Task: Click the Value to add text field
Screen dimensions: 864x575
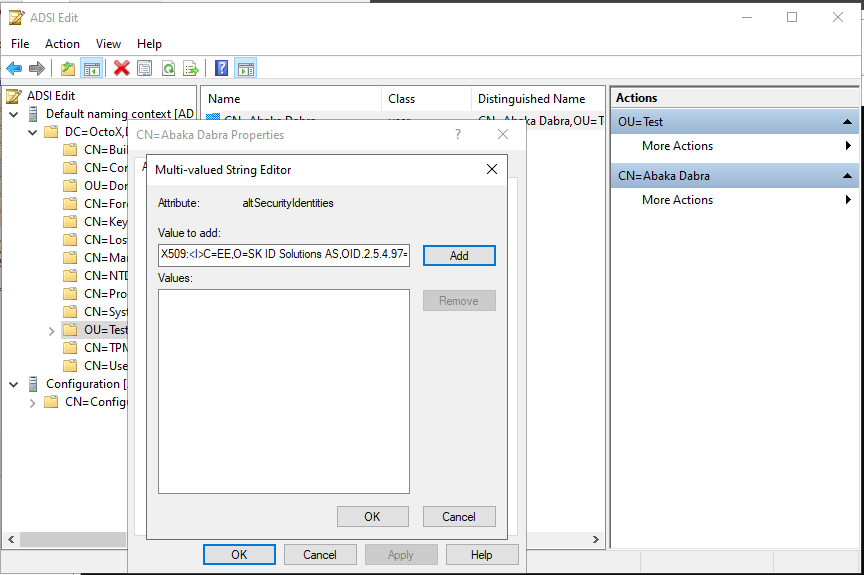Action: tap(284, 254)
